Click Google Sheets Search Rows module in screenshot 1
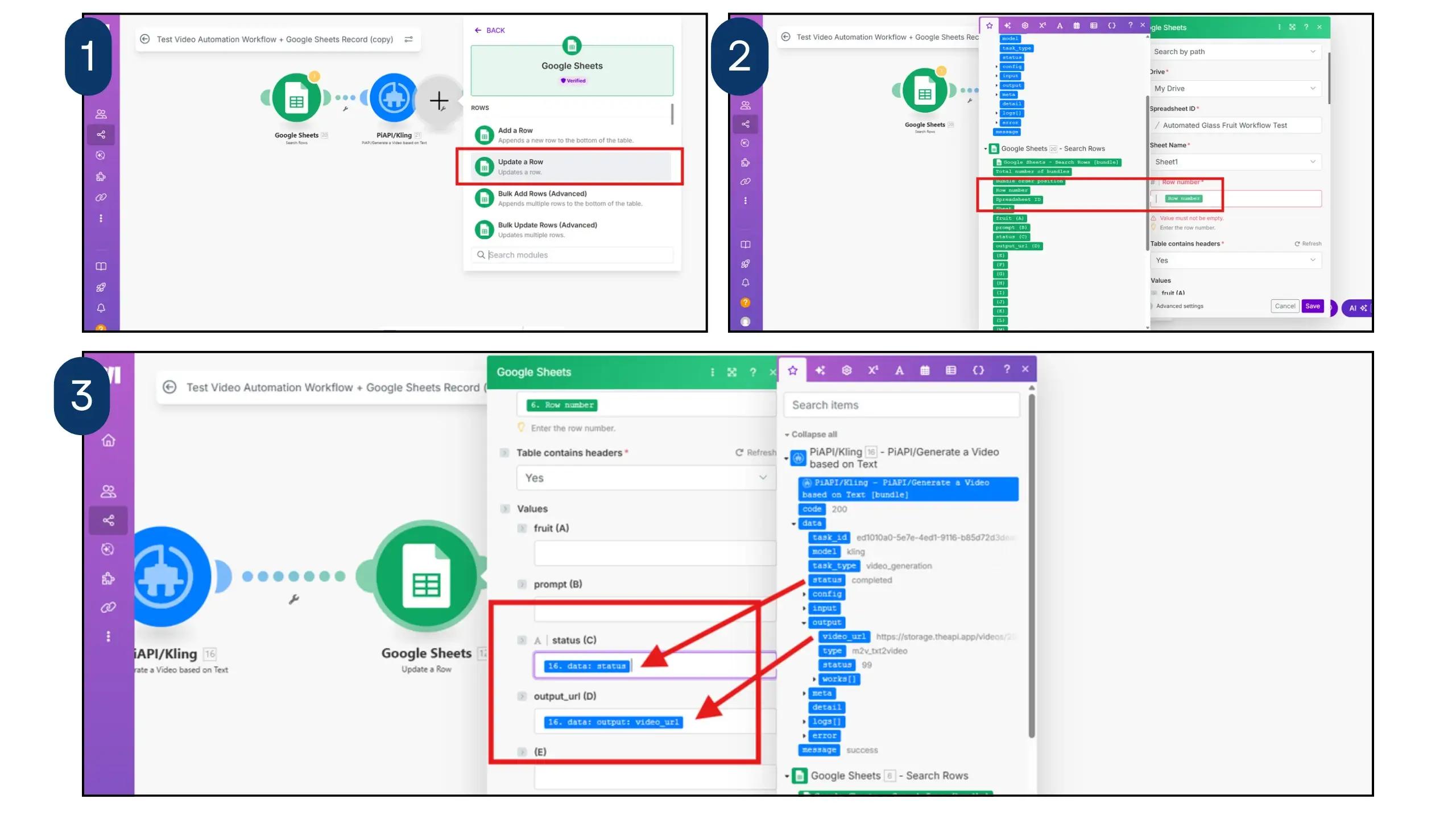The image size is (1456, 819). point(296,98)
